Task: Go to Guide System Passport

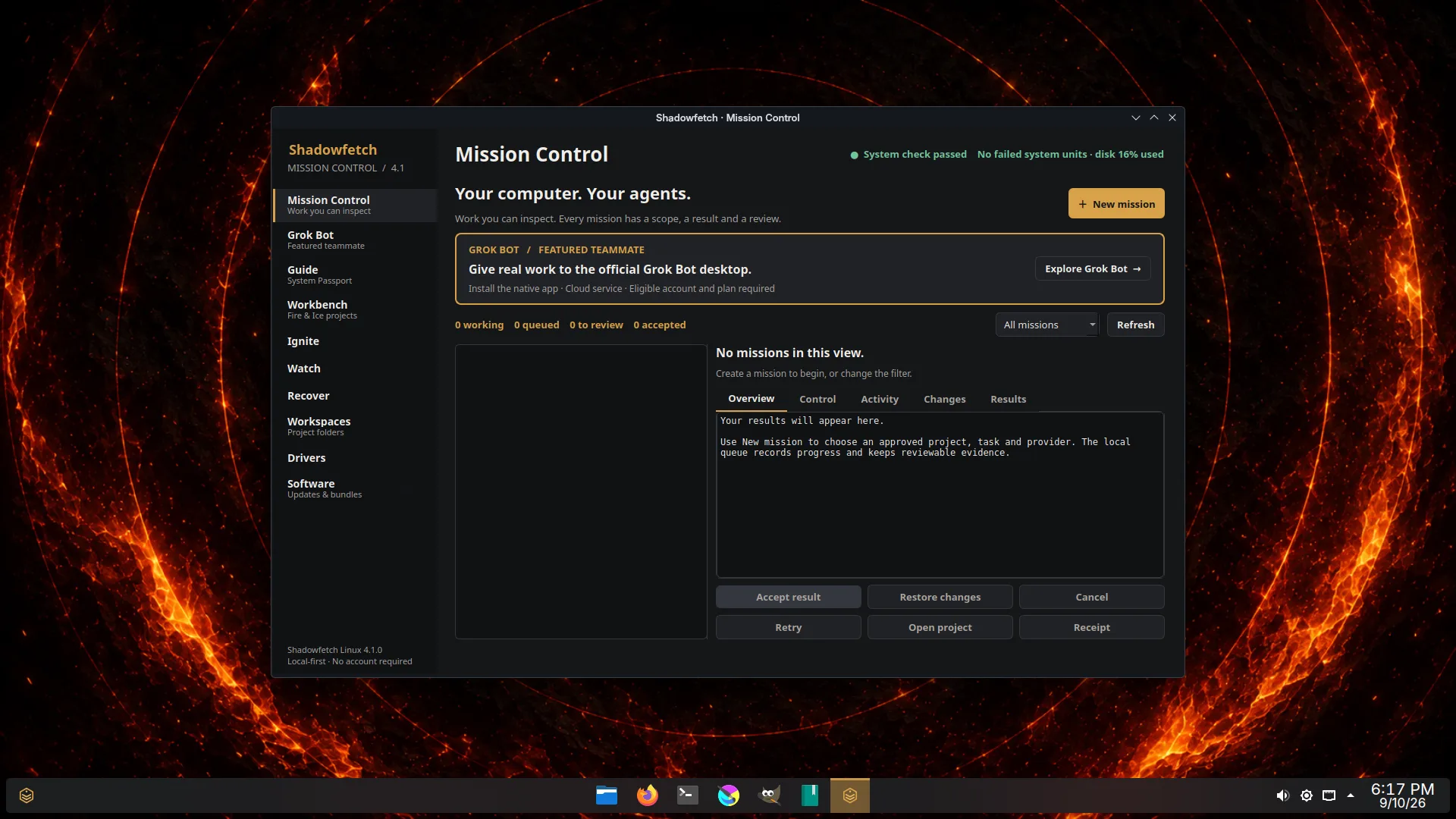Action: pos(355,275)
